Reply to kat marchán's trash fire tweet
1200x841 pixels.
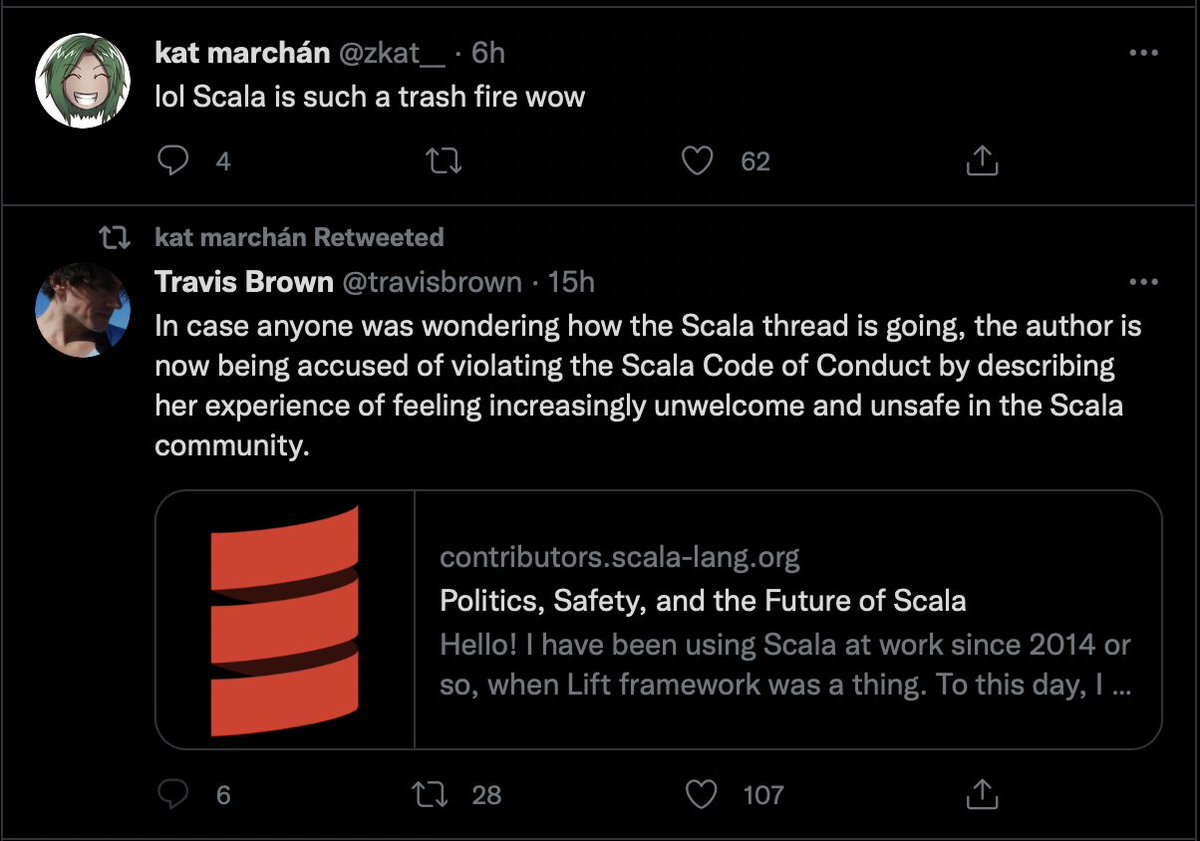174,160
